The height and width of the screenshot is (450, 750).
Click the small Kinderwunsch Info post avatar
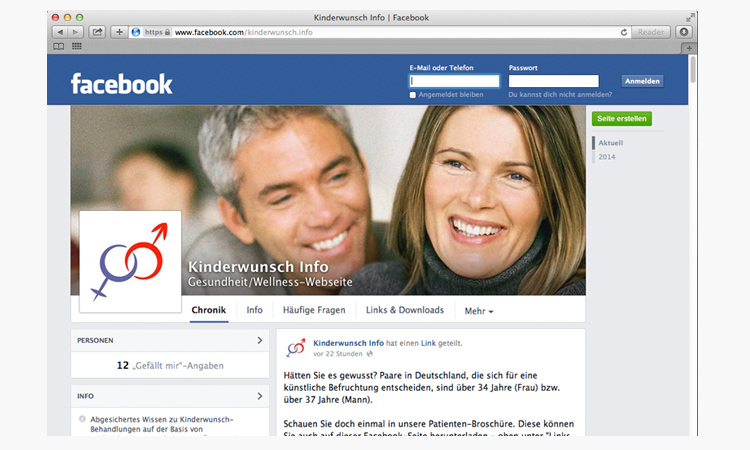point(296,348)
